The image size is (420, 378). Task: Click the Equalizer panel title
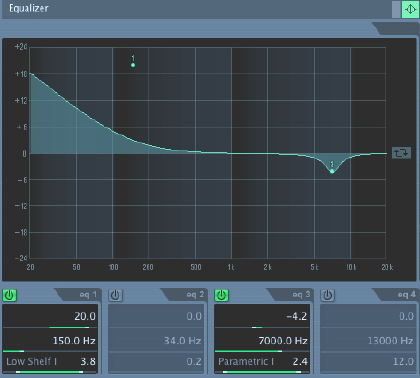pos(29,8)
